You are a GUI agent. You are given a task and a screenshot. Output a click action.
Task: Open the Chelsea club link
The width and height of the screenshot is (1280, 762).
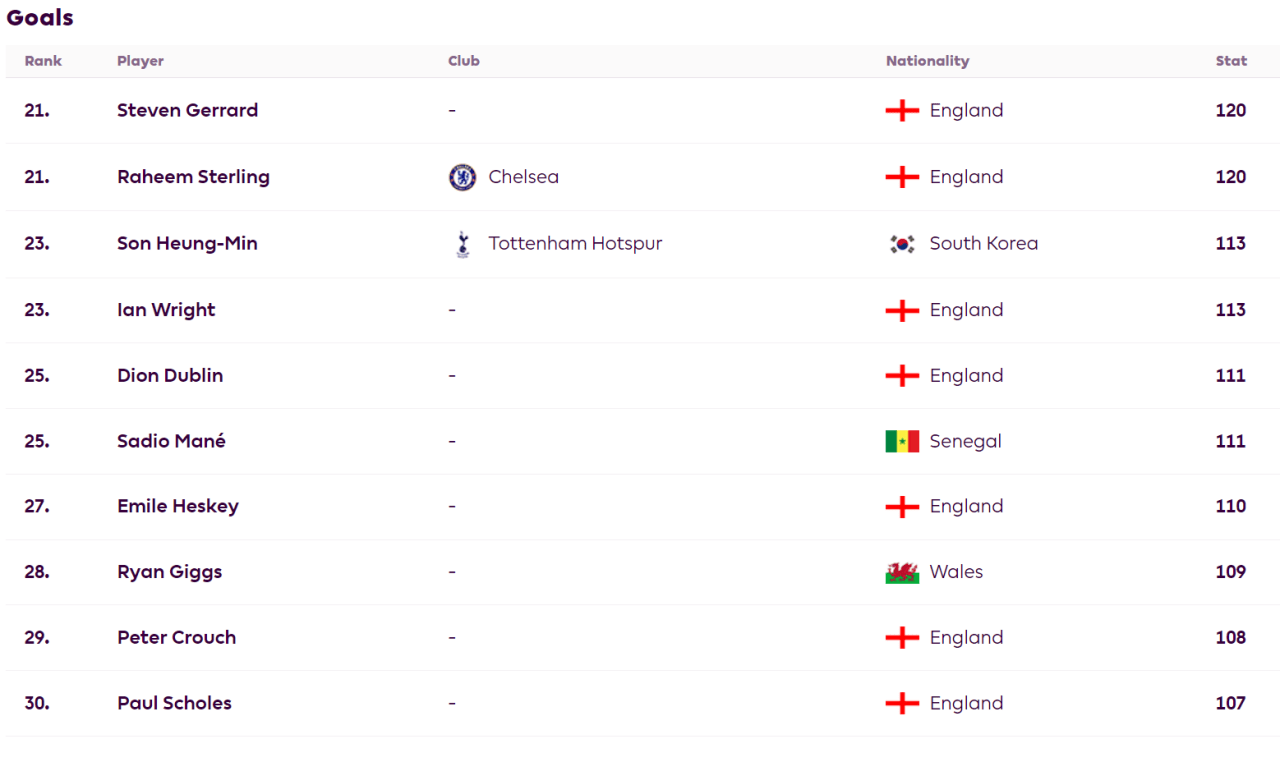tap(523, 177)
